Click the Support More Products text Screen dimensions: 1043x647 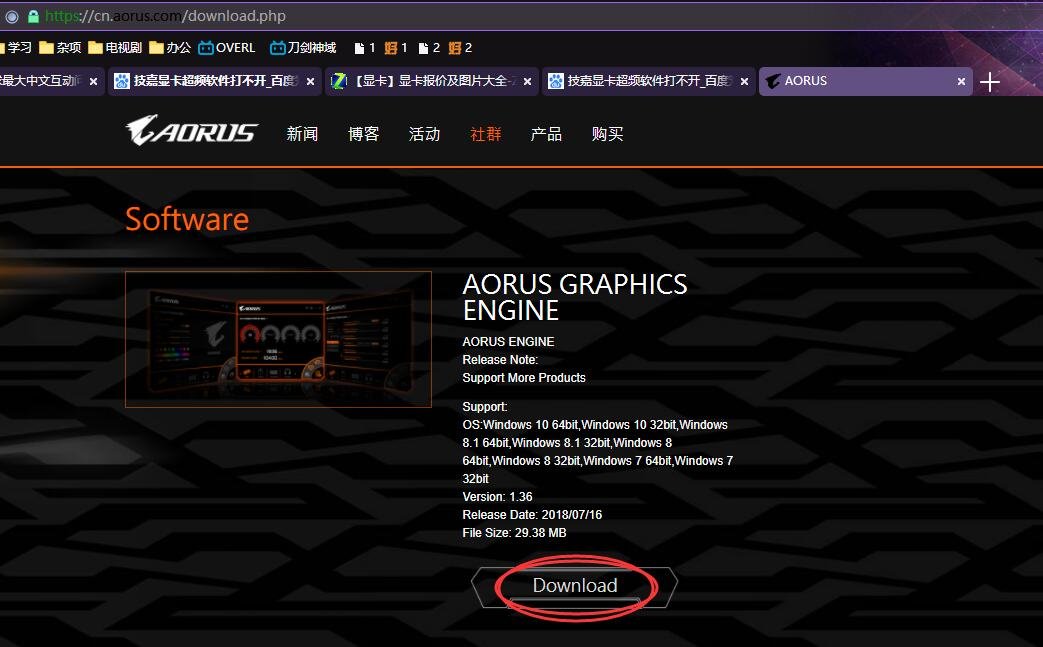pyautogui.click(x=524, y=378)
